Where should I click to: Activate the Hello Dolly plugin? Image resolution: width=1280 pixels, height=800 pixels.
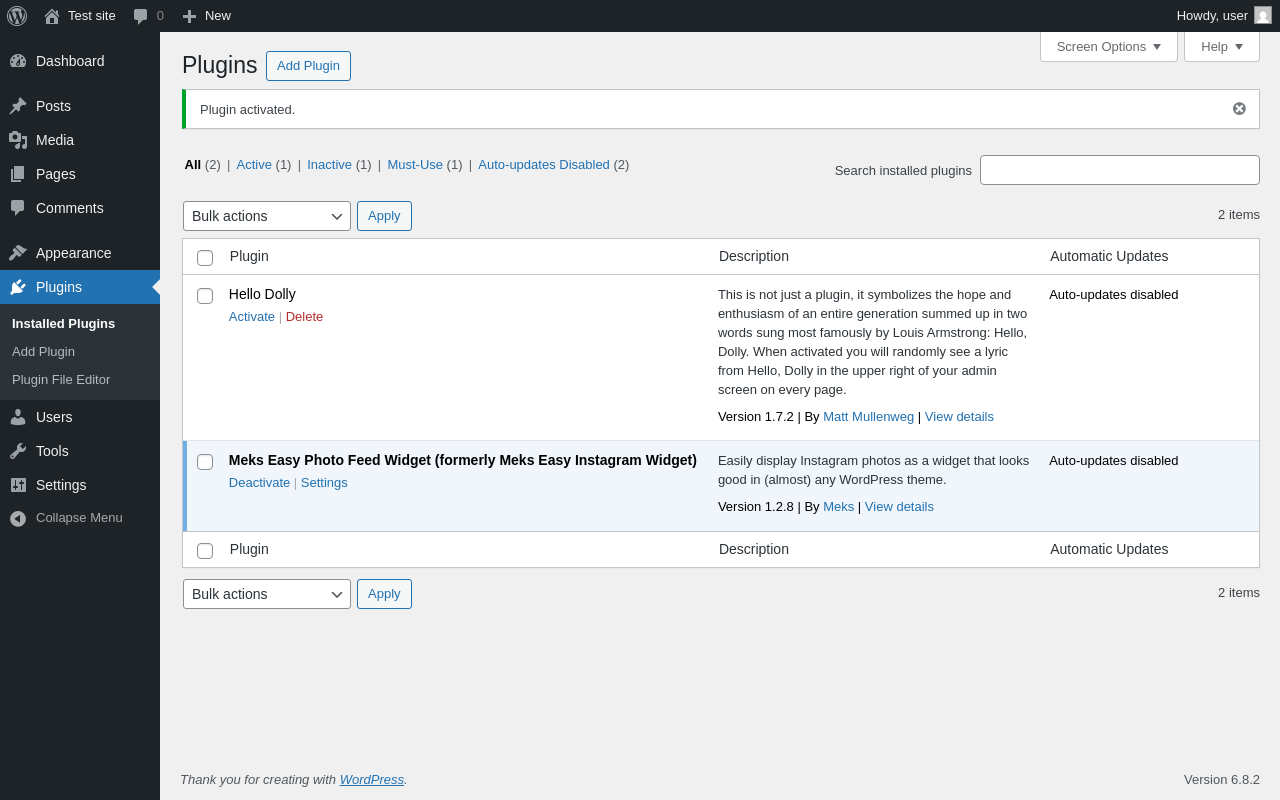tap(252, 317)
